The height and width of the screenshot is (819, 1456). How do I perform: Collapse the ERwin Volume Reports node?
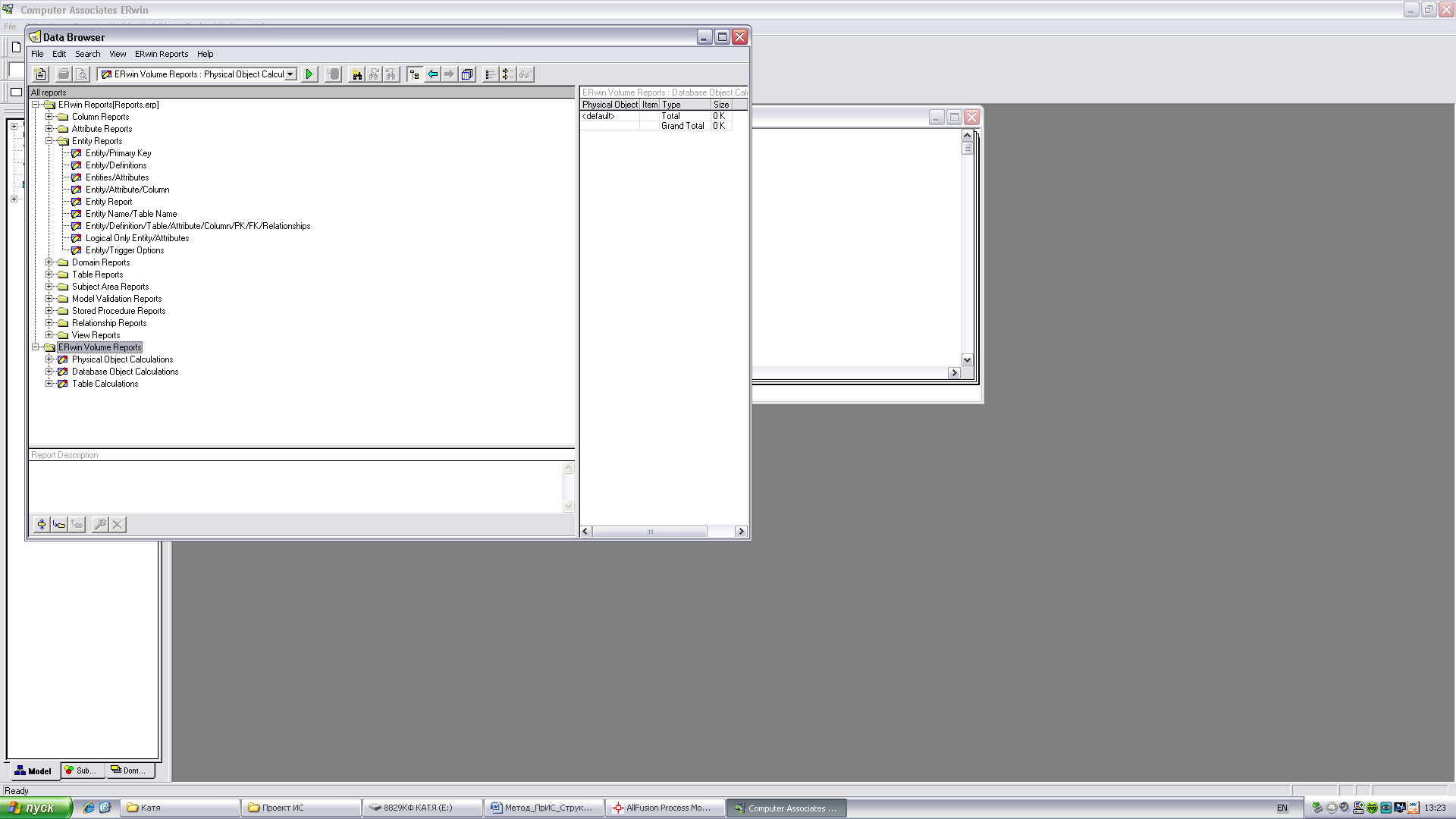tap(35, 347)
